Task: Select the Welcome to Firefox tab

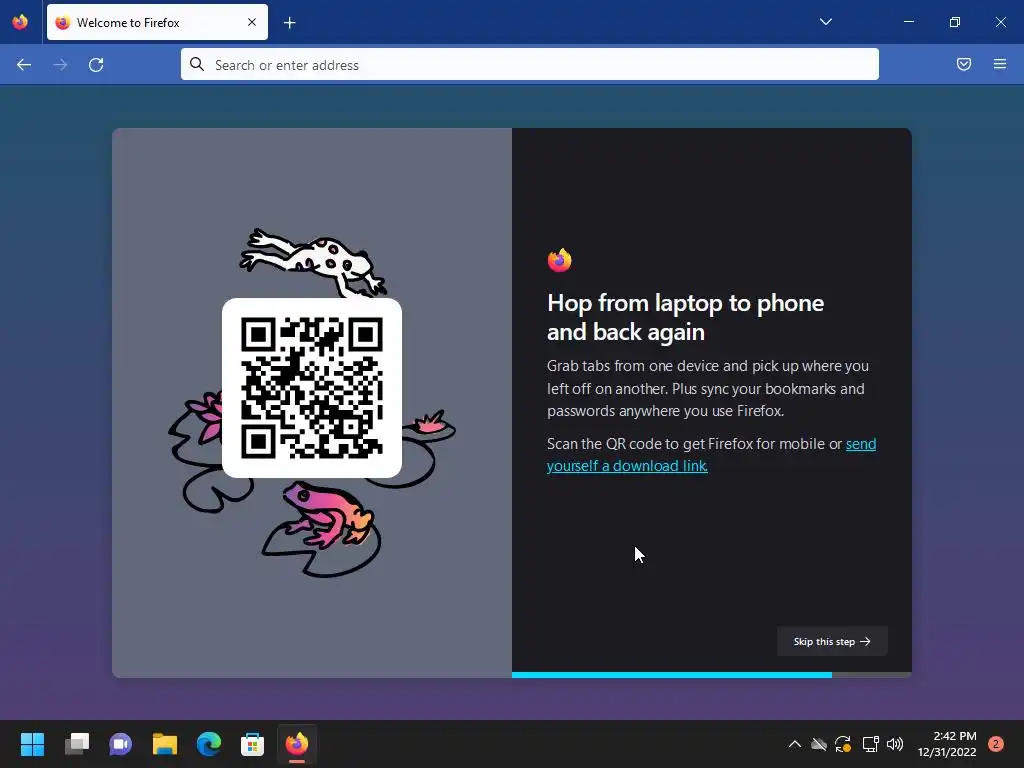Action: 157,22
